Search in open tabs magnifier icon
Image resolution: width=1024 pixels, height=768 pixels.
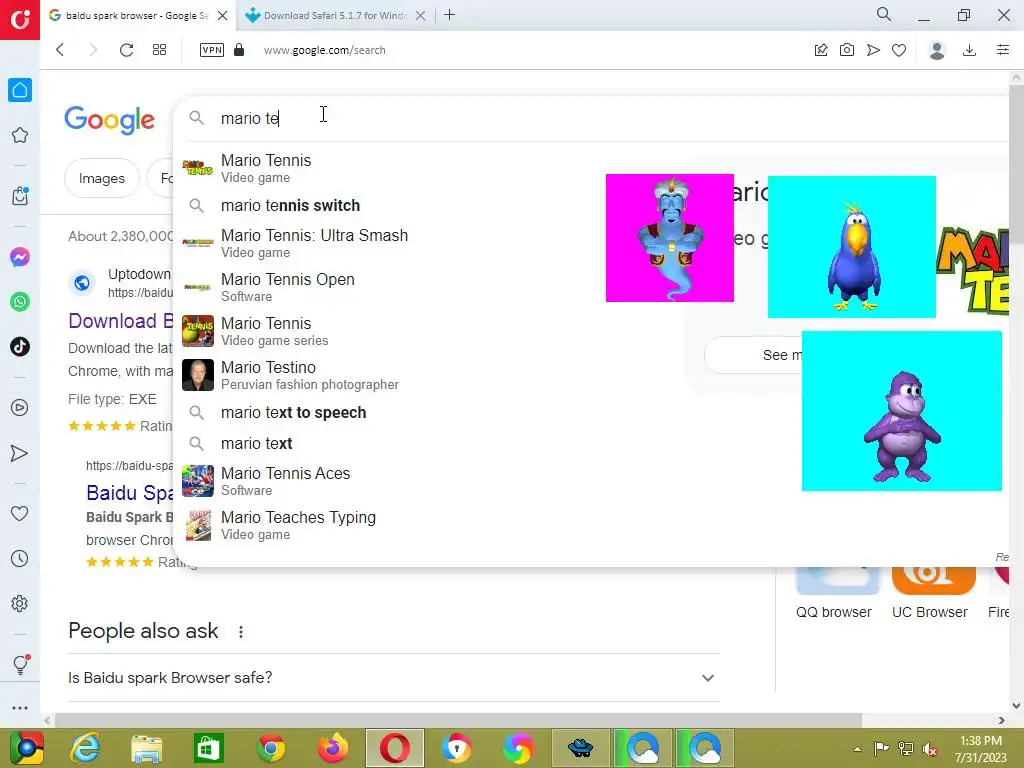click(884, 14)
